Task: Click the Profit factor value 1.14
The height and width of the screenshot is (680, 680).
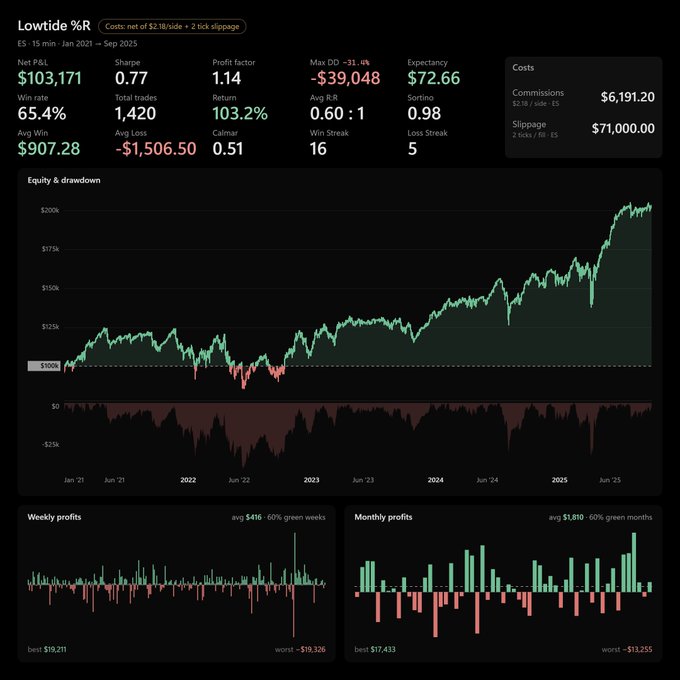Action: click(226, 78)
